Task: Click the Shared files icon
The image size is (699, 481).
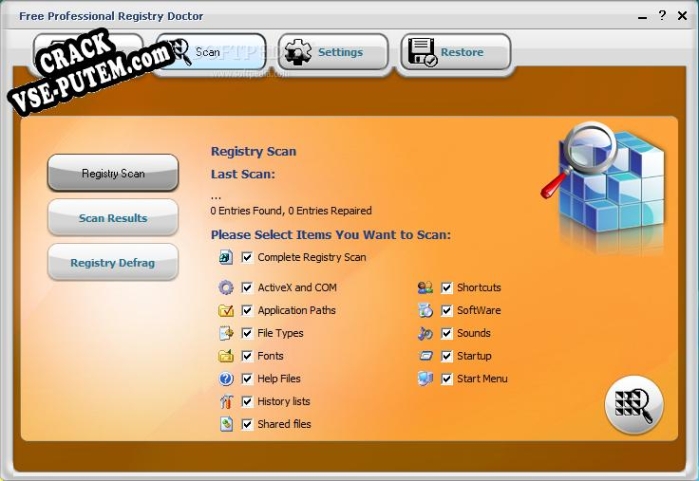Action: point(226,424)
